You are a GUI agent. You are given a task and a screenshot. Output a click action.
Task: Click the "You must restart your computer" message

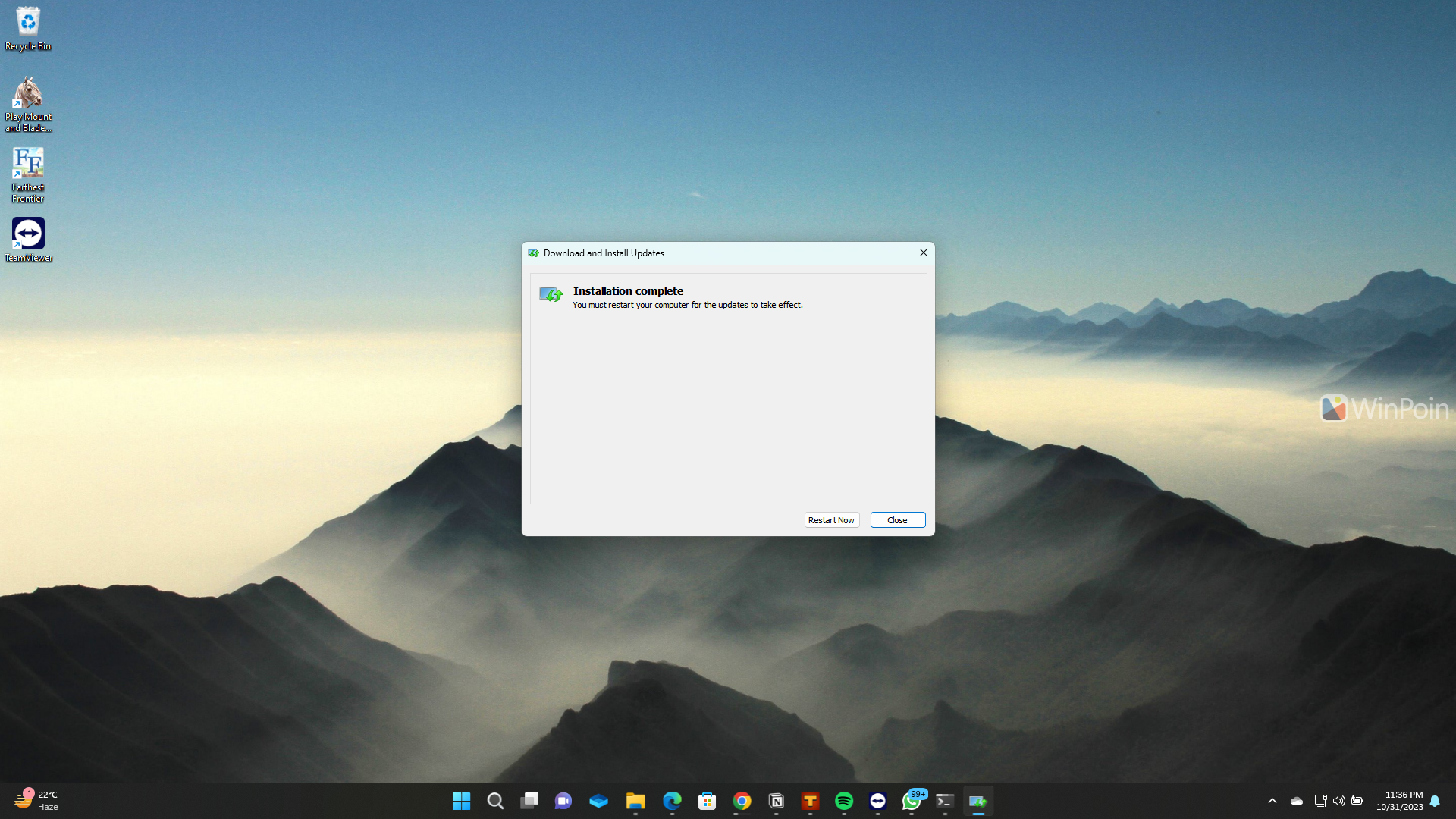[687, 305]
